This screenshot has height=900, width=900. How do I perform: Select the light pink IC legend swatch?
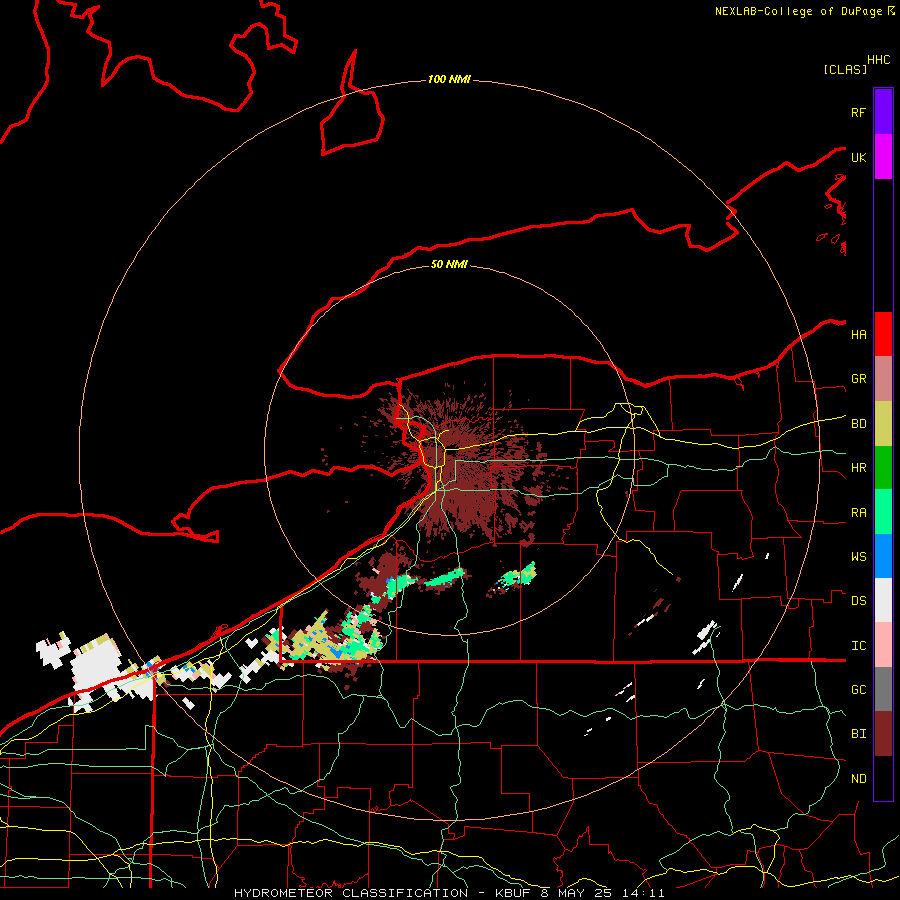pyautogui.click(x=883, y=645)
